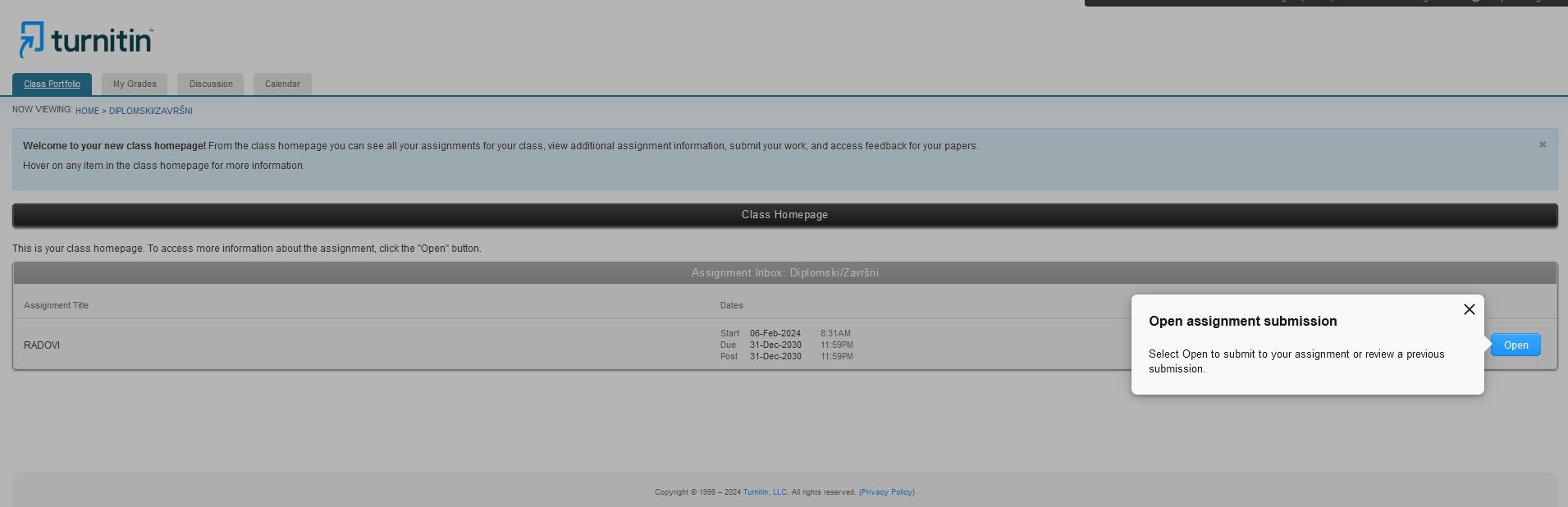Switch to the My Grades tab

coord(135,84)
